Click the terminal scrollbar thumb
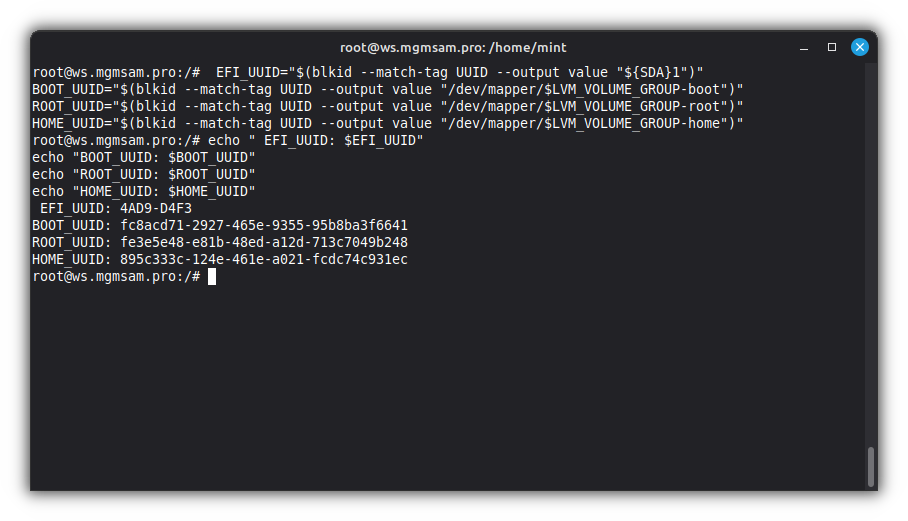The height and width of the screenshot is (521, 908). click(870, 466)
